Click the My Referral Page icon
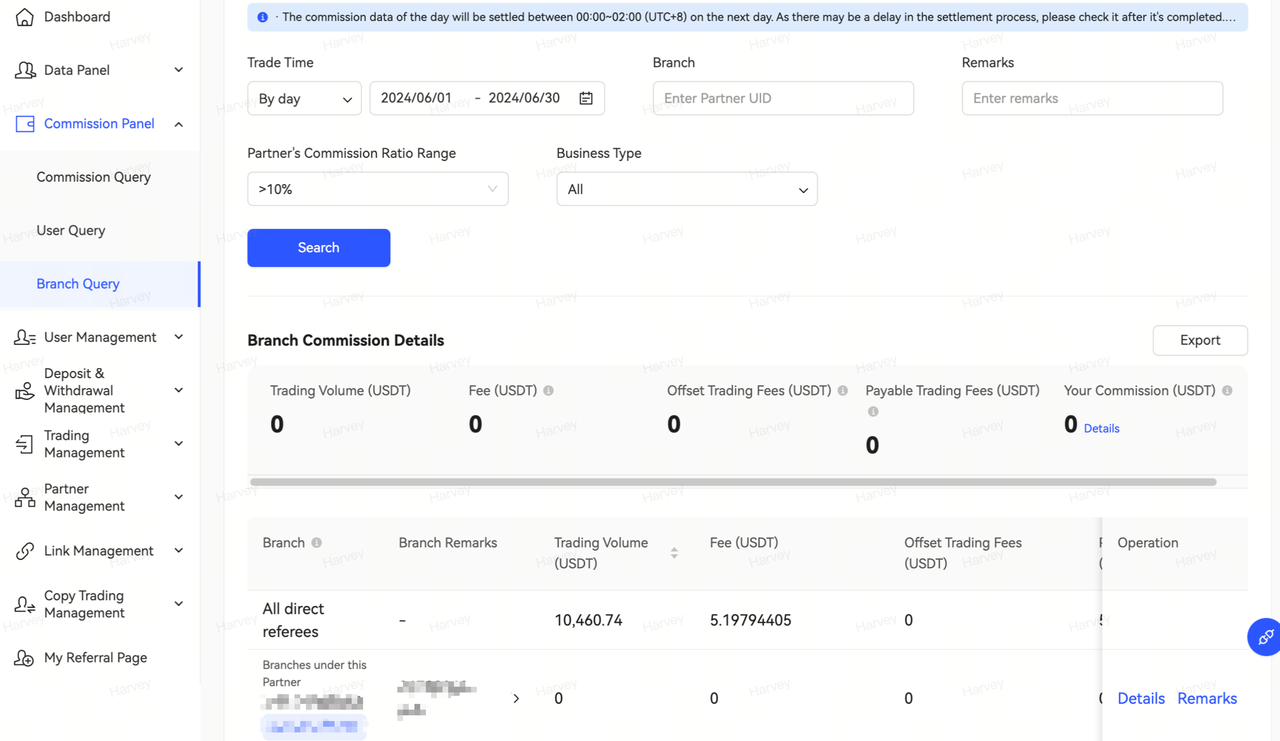The image size is (1280, 741). coord(25,658)
